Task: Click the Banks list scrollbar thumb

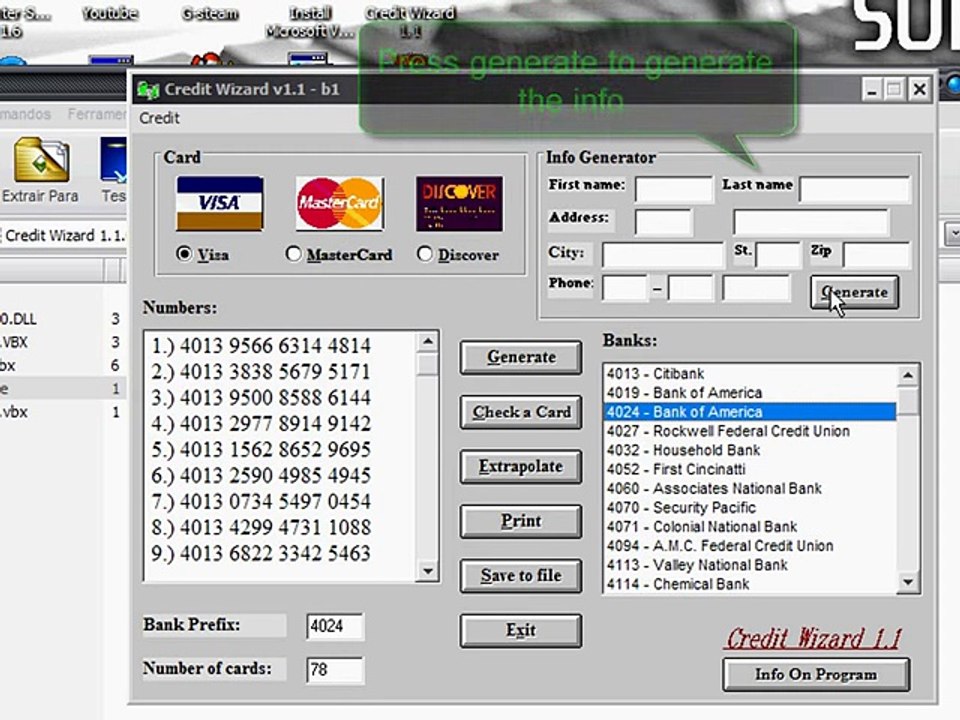Action: (908, 400)
